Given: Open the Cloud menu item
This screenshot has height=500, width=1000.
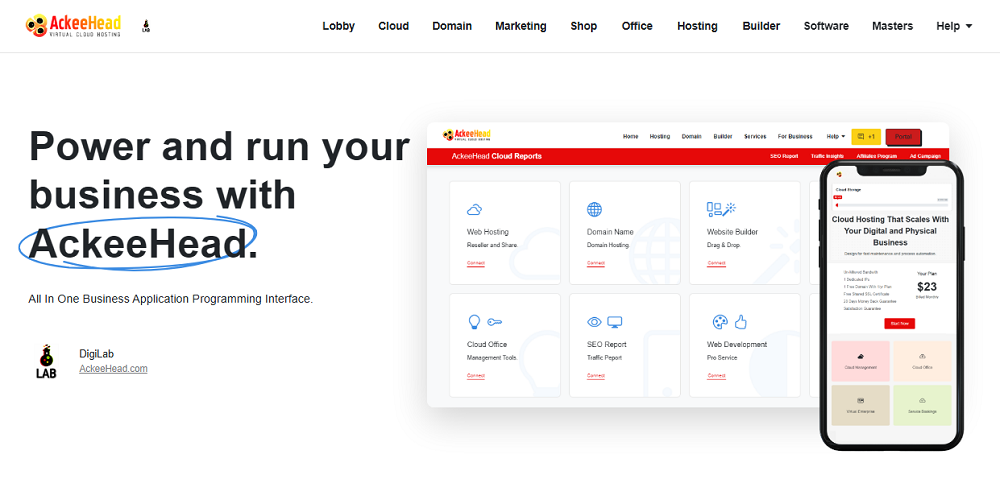Looking at the screenshot, I should [393, 26].
